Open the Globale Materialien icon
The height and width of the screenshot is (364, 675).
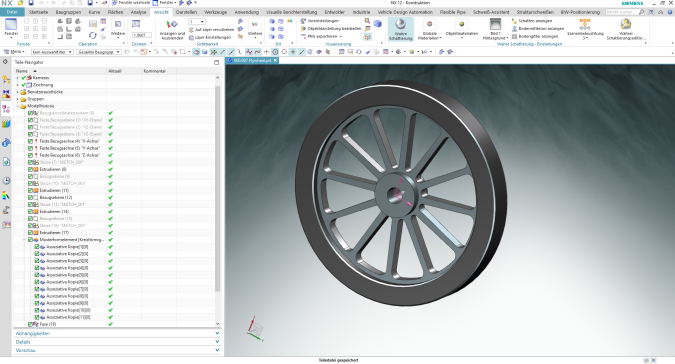point(429,25)
